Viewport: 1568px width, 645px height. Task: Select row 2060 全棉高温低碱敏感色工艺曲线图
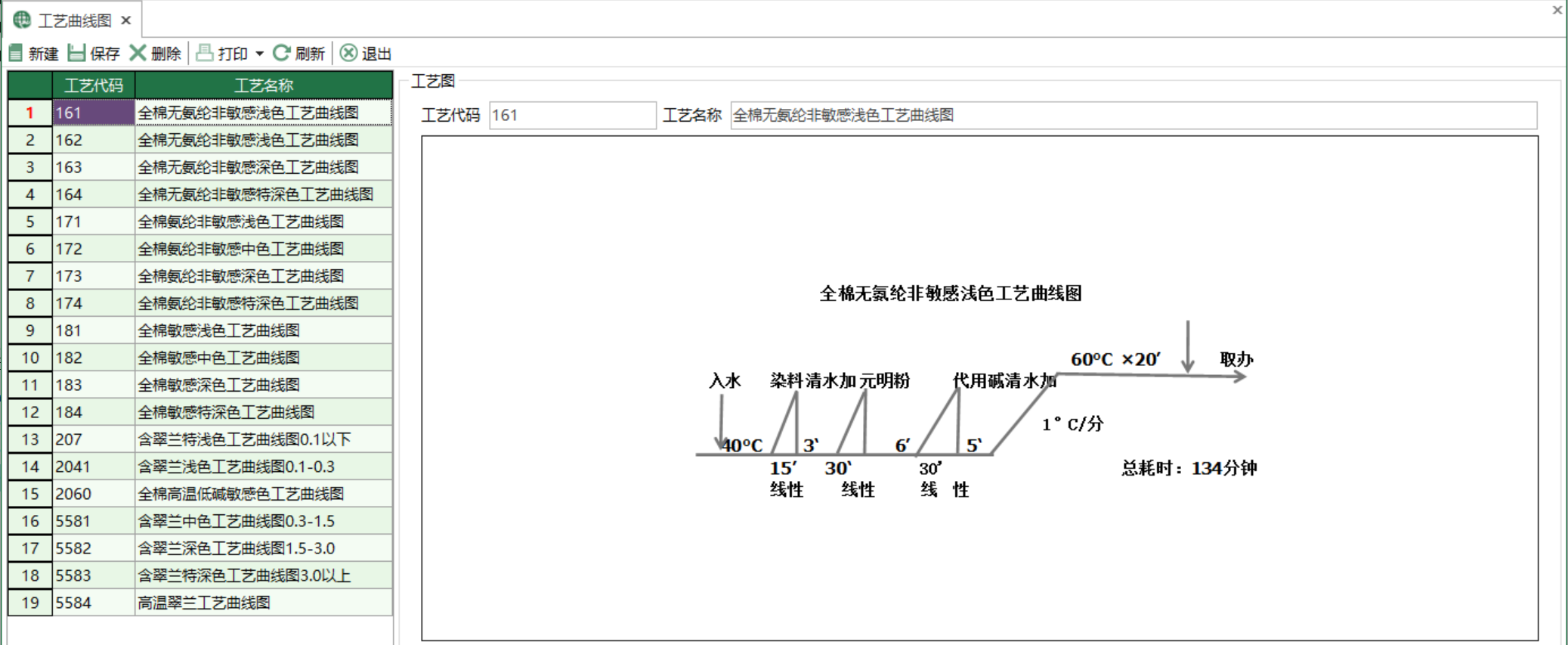pyautogui.click(x=200, y=494)
